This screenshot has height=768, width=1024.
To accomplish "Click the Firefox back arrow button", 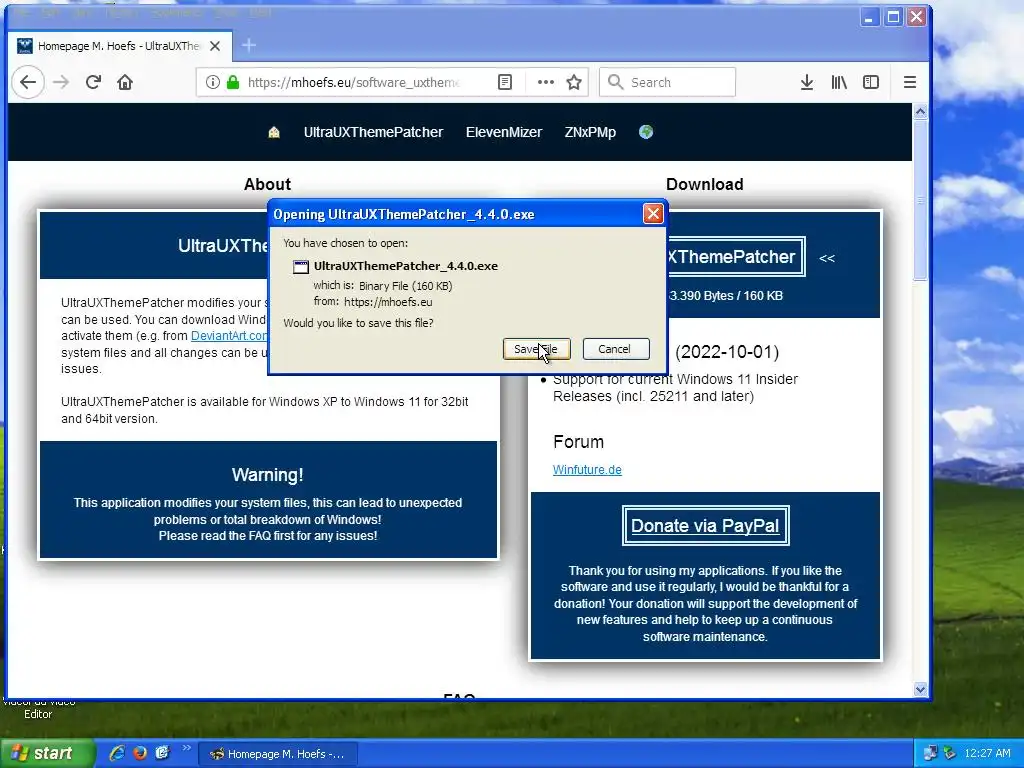I will tap(27, 82).
